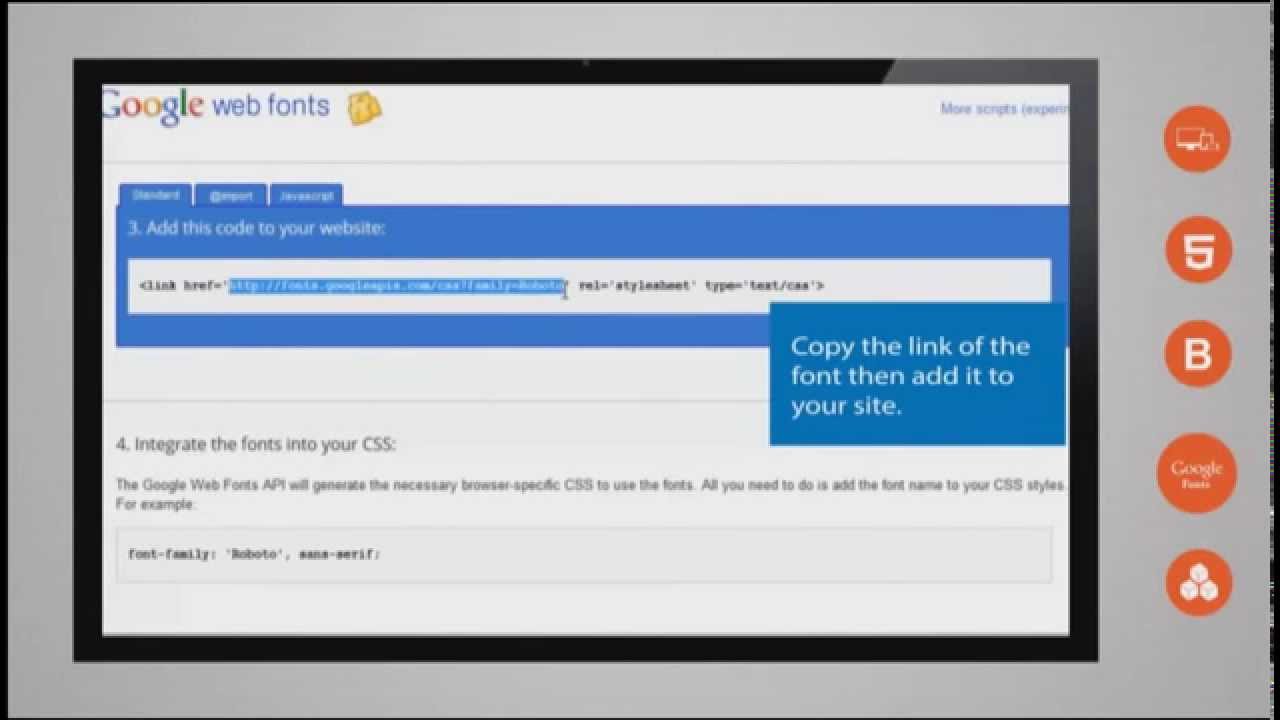The width and height of the screenshot is (1280, 720).
Task: Click the highlighted fonts.googleapis.com URL
Action: coord(398,286)
